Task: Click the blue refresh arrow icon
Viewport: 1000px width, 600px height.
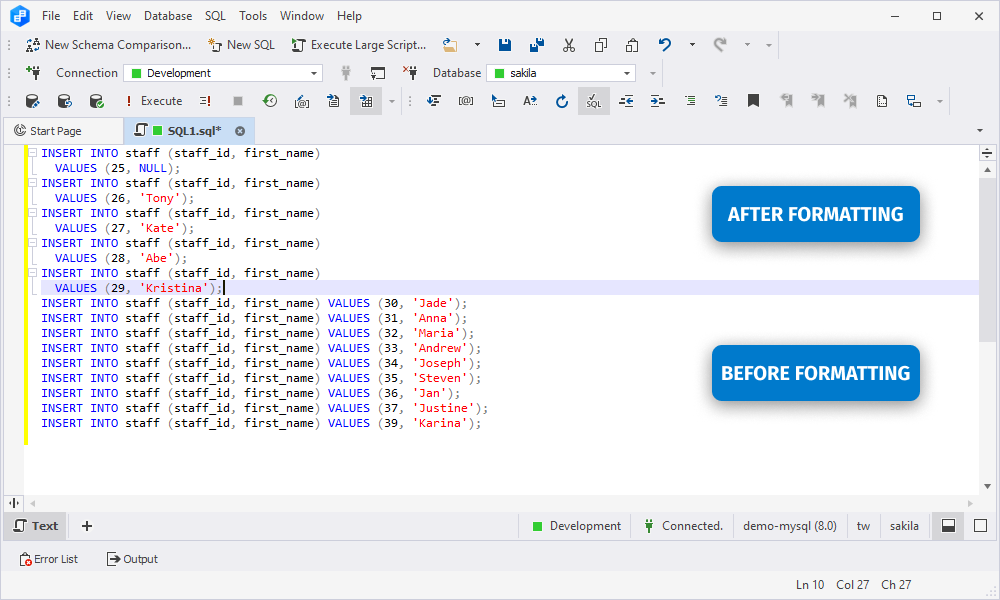Action: point(561,101)
